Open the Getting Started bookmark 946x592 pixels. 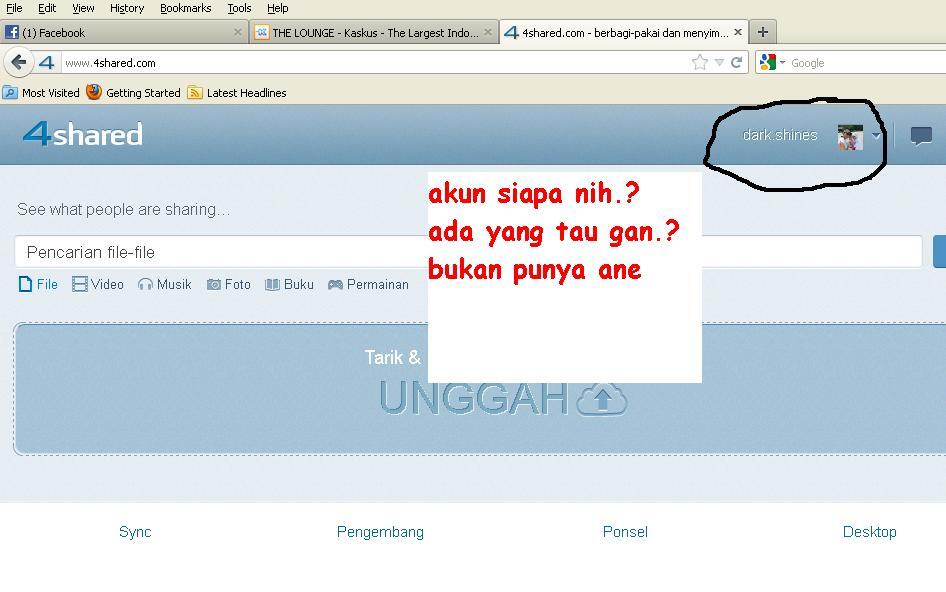pos(133,93)
